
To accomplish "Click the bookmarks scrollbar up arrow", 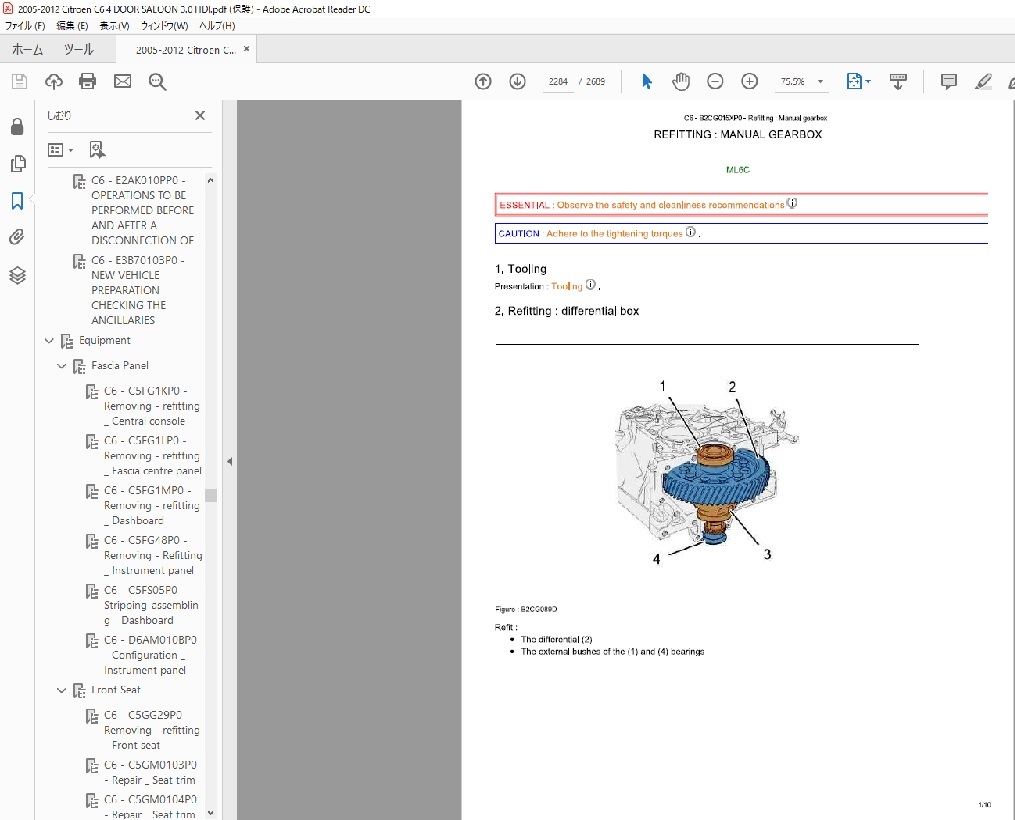I will [210, 181].
